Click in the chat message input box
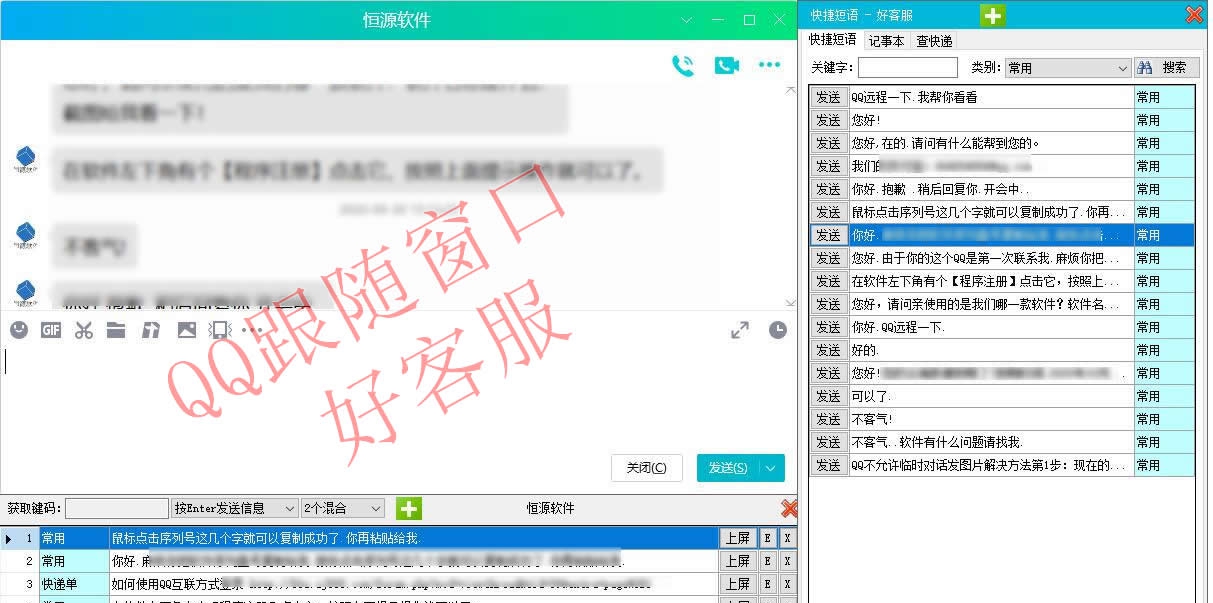 (400, 395)
